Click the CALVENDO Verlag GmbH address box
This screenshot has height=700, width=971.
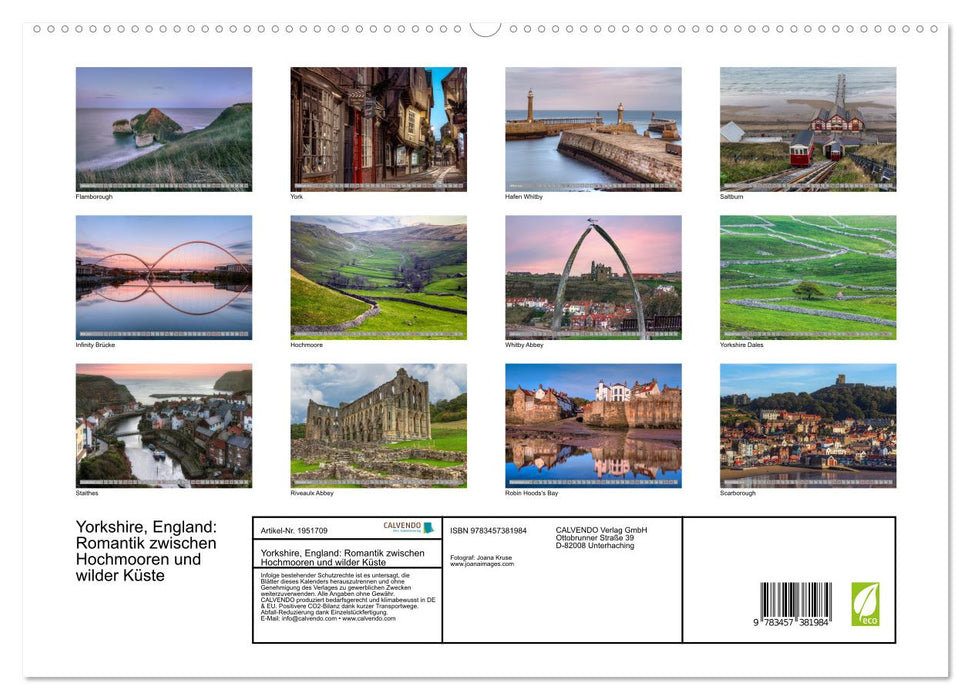click(x=601, y=536)
